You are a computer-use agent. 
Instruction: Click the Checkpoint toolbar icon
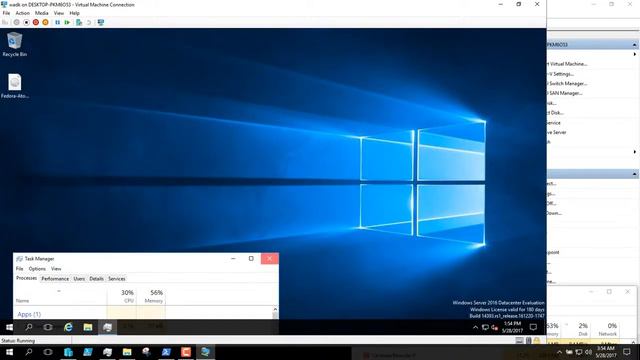point(79,22)
